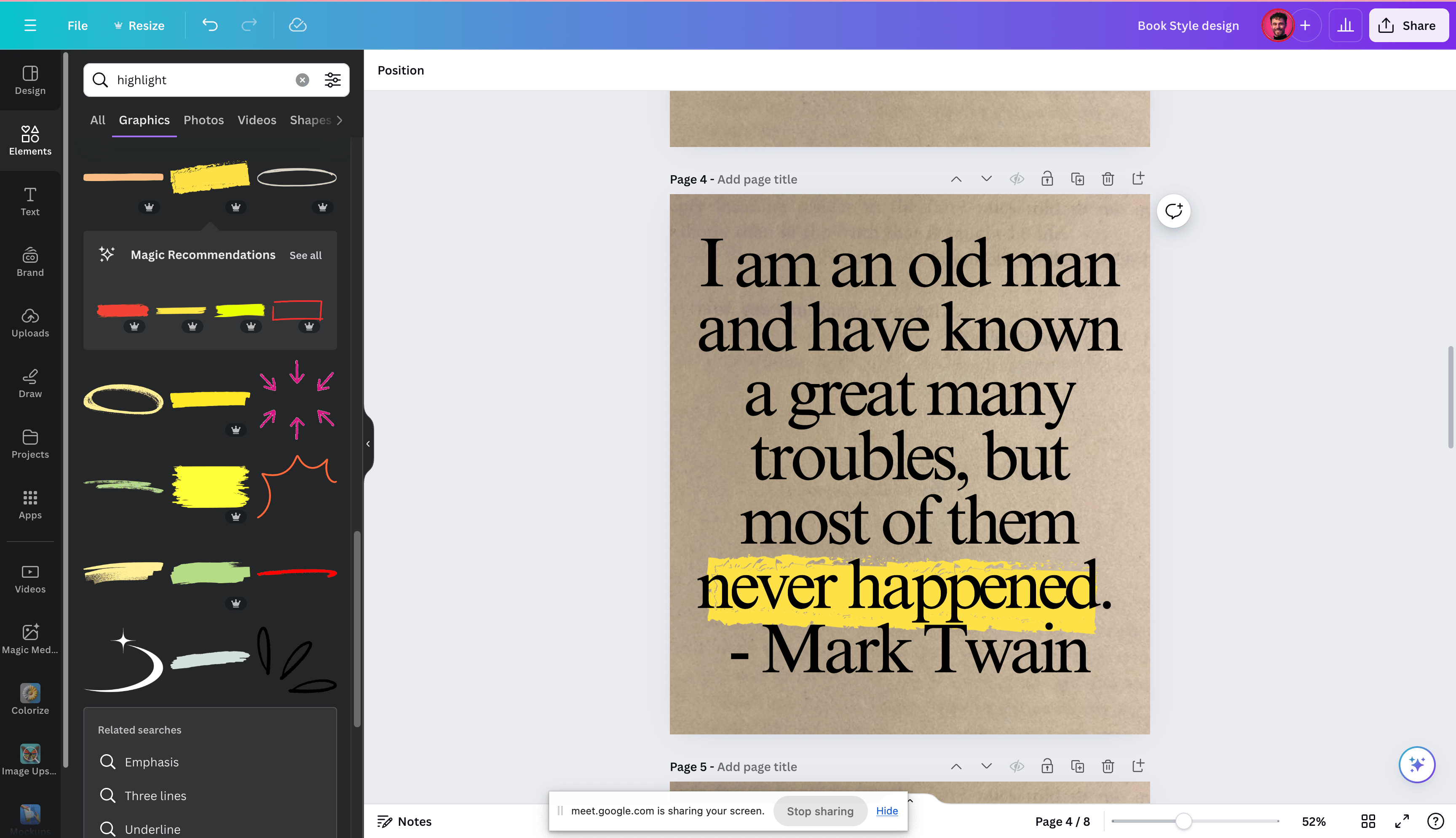This screenshot has width=1456, height=838.
Task: Open the hamburger main menu
Action: [x=30, y=25]
